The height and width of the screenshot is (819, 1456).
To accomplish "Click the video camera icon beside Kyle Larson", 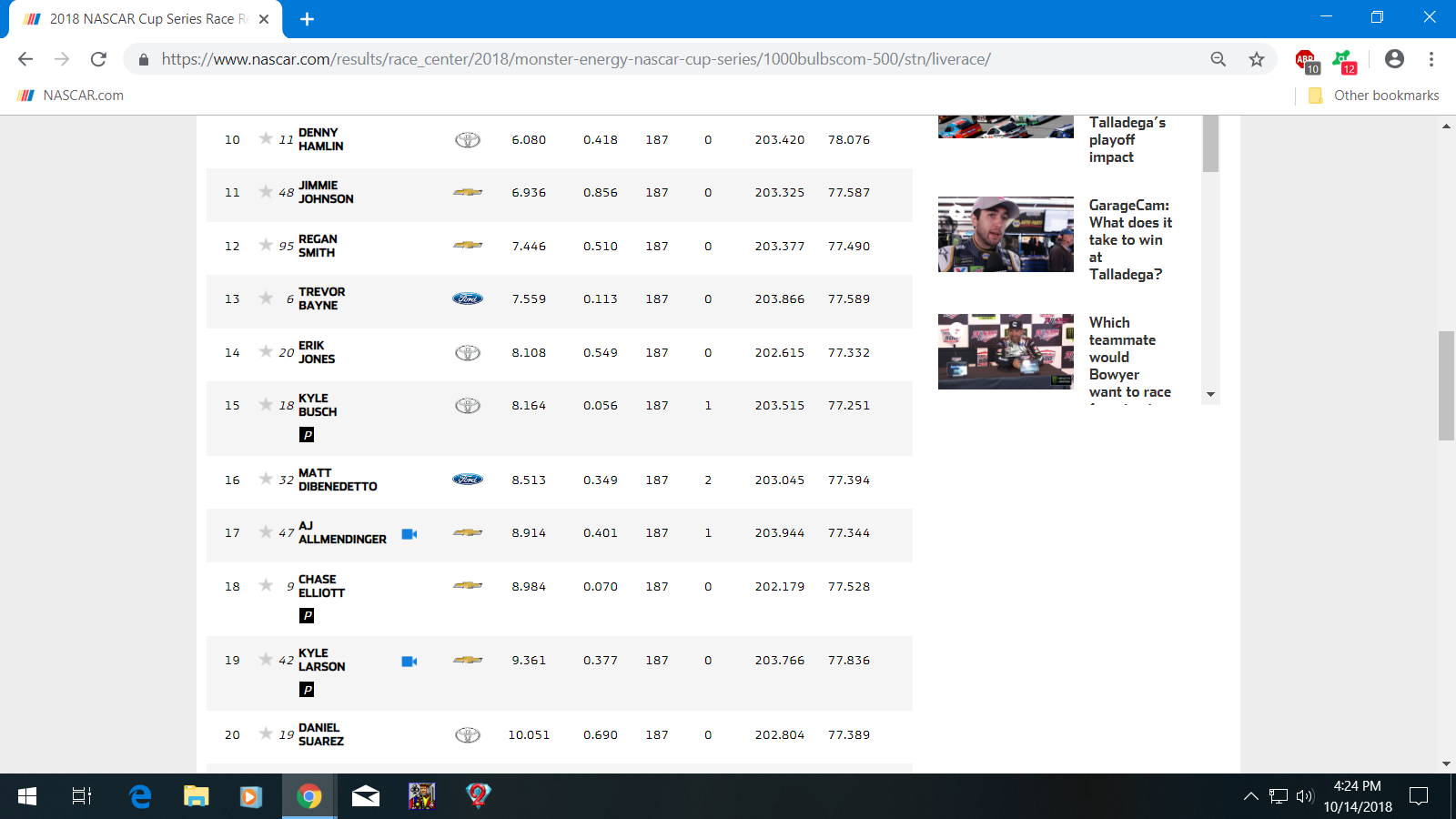I will tap(409, 662).
